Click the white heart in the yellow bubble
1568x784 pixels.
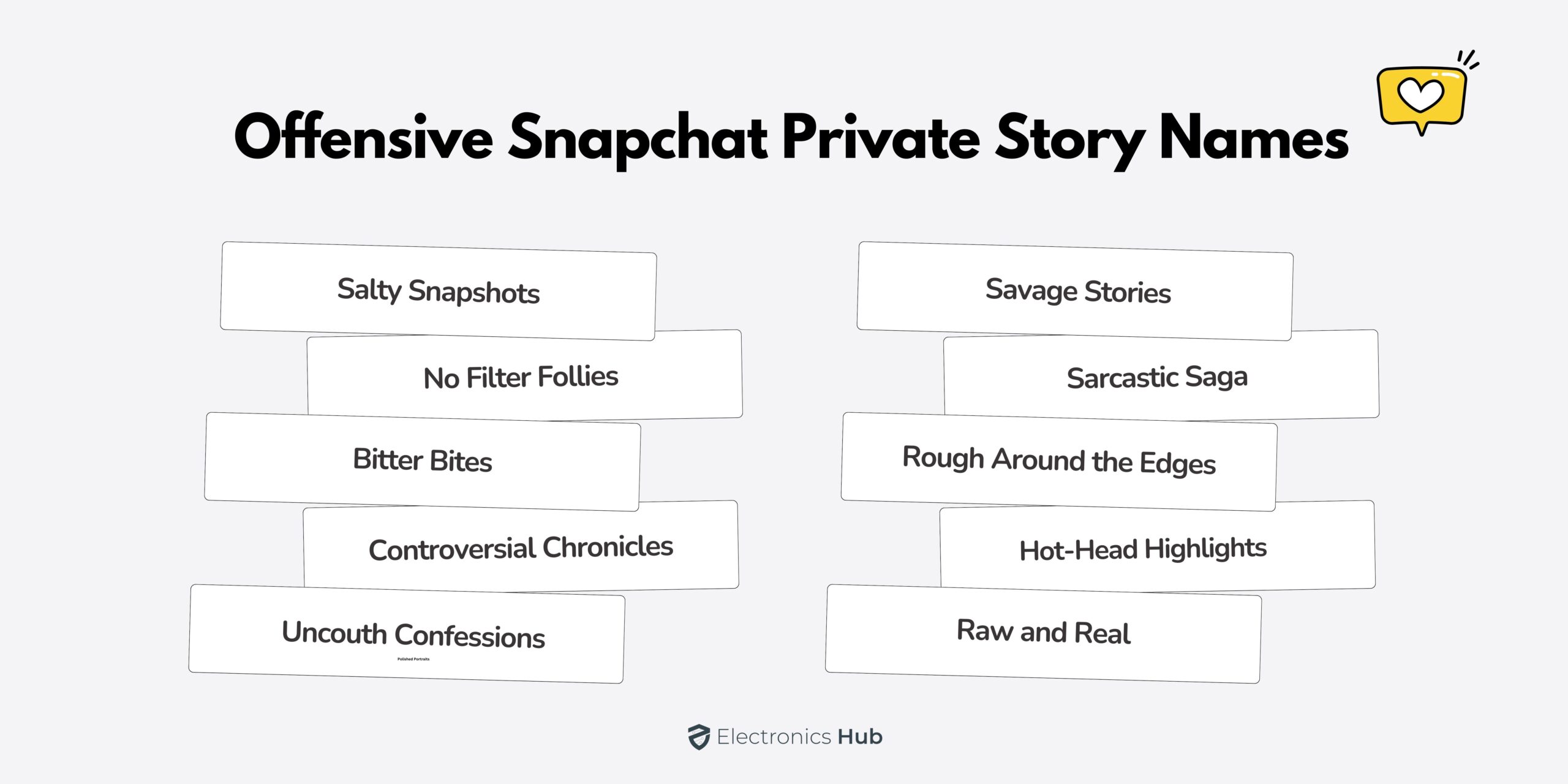coord(1420,95)
